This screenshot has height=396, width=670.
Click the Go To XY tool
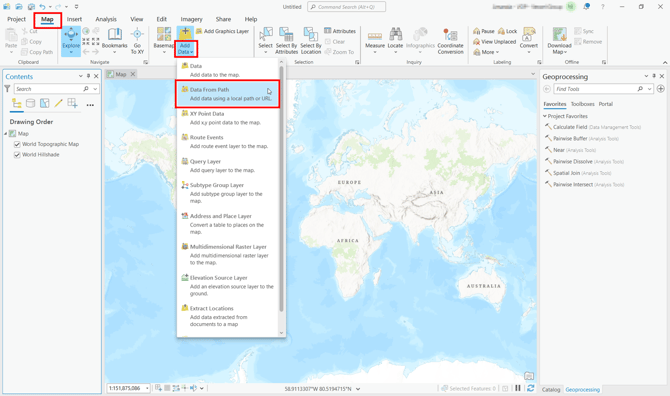137,41
